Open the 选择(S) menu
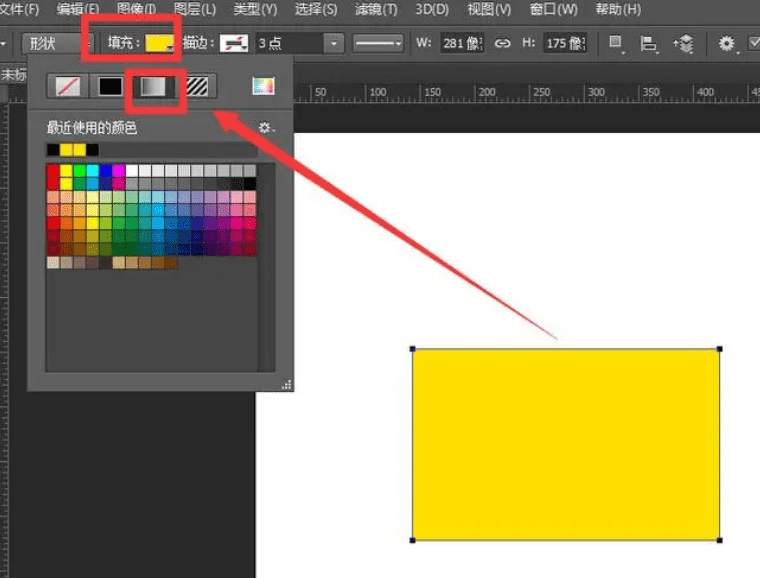This screenshot has width=760, height=578. pyautogui.click(x=316, y=9)
